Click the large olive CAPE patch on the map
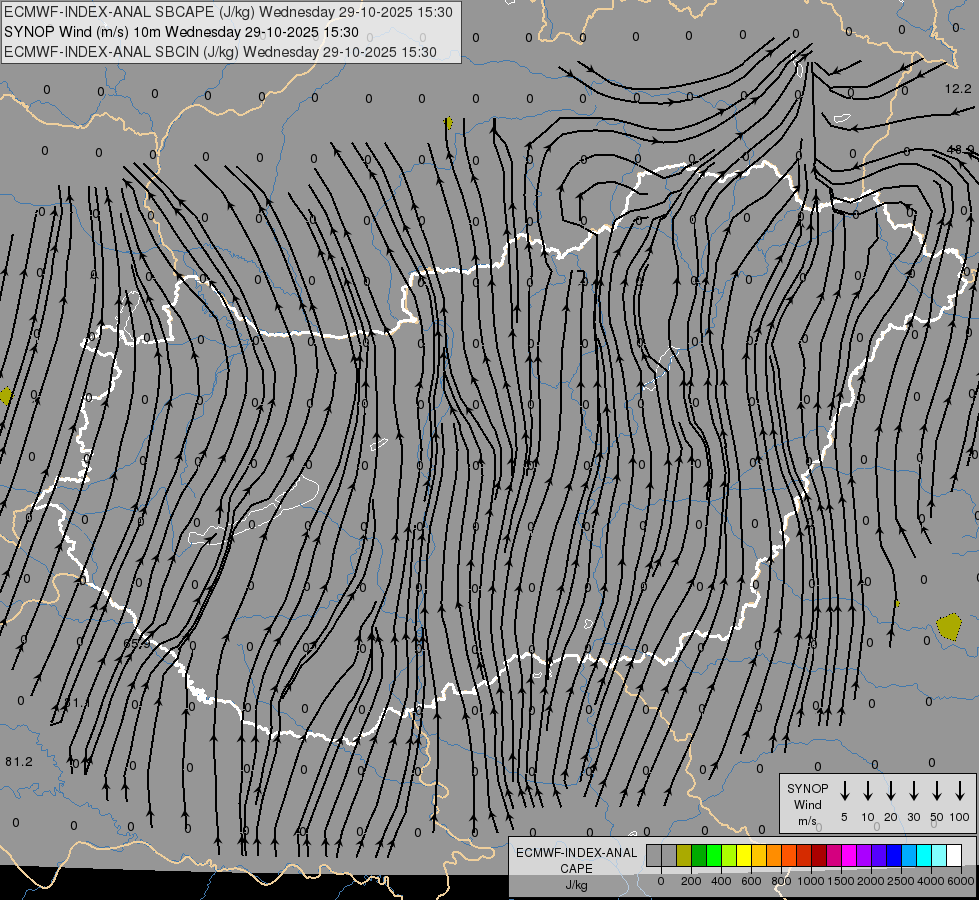The image size is (979, 900). point(949,626)
